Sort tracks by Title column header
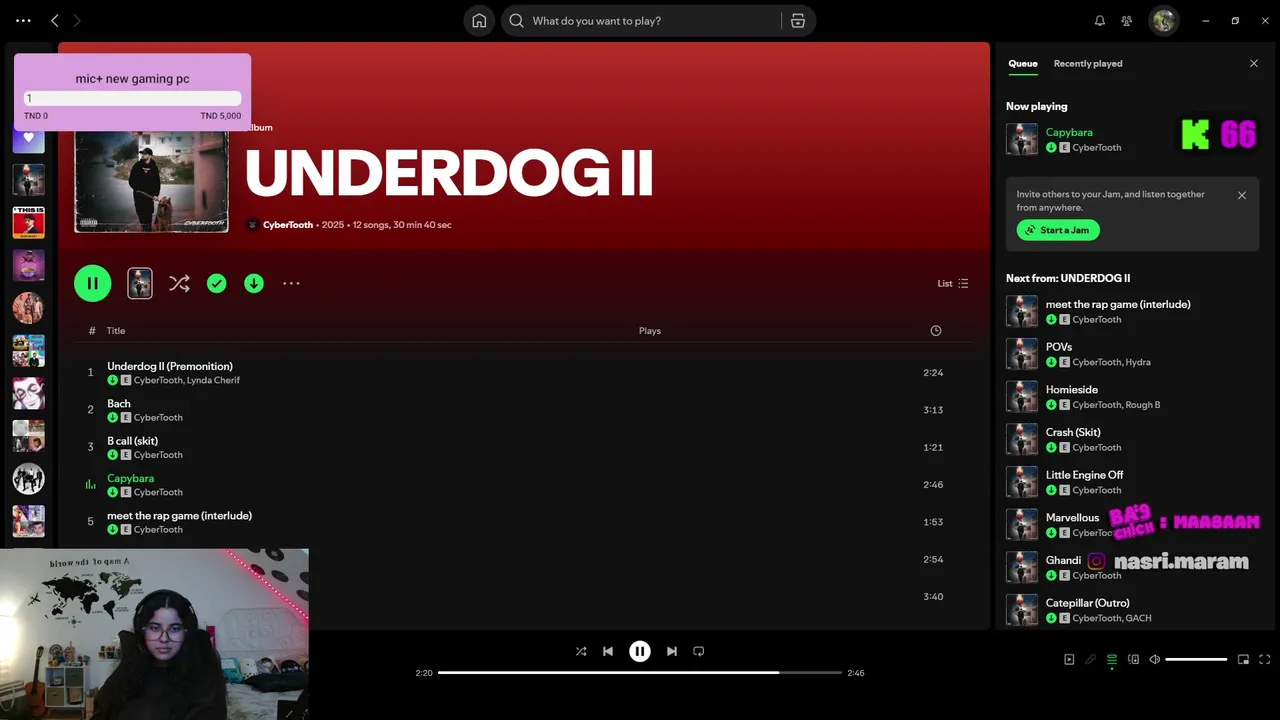The height and width of the screenshot is (720, 1280). pyautogui.click(x=116, y=331)
